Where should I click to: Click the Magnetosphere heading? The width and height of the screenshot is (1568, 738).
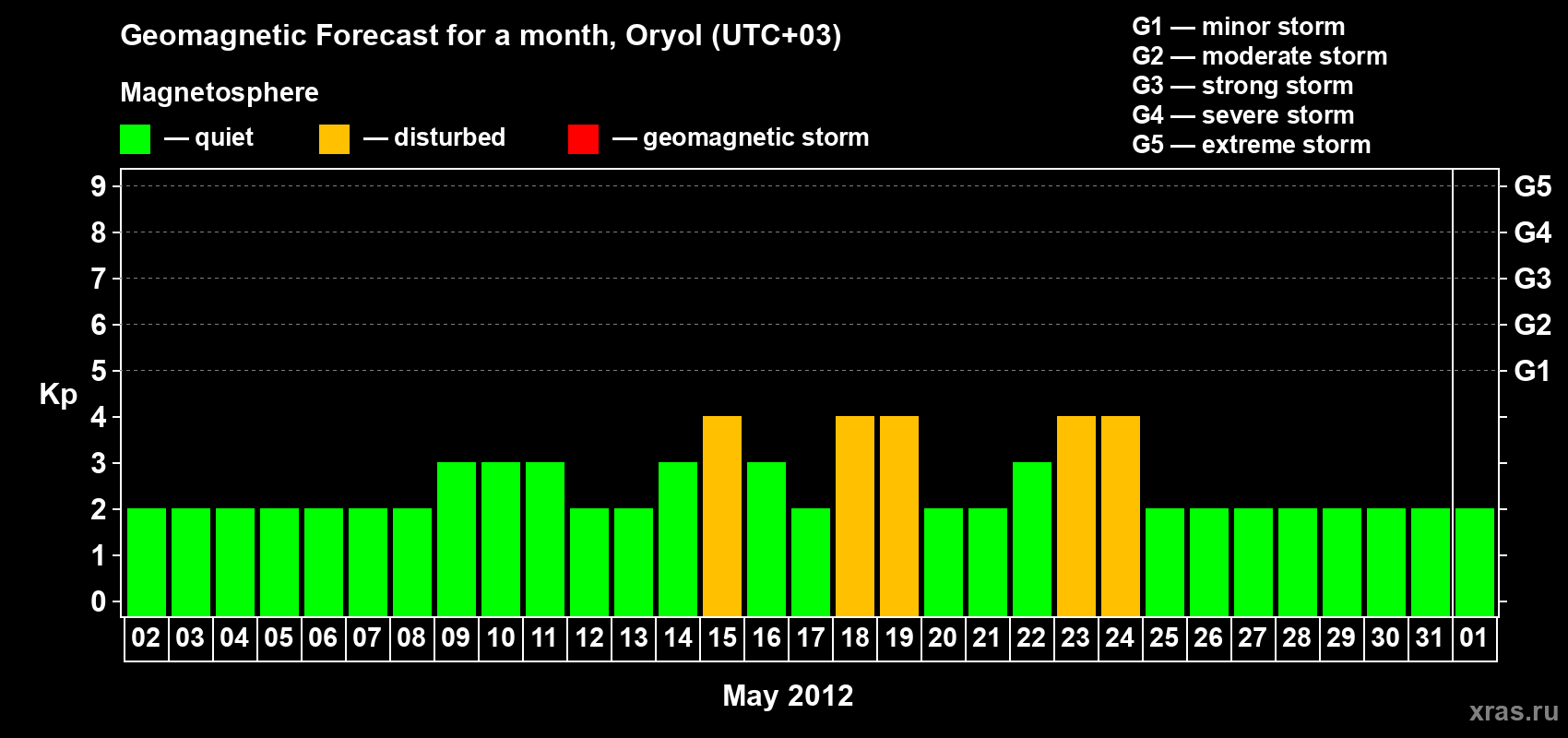click(220, 93)
